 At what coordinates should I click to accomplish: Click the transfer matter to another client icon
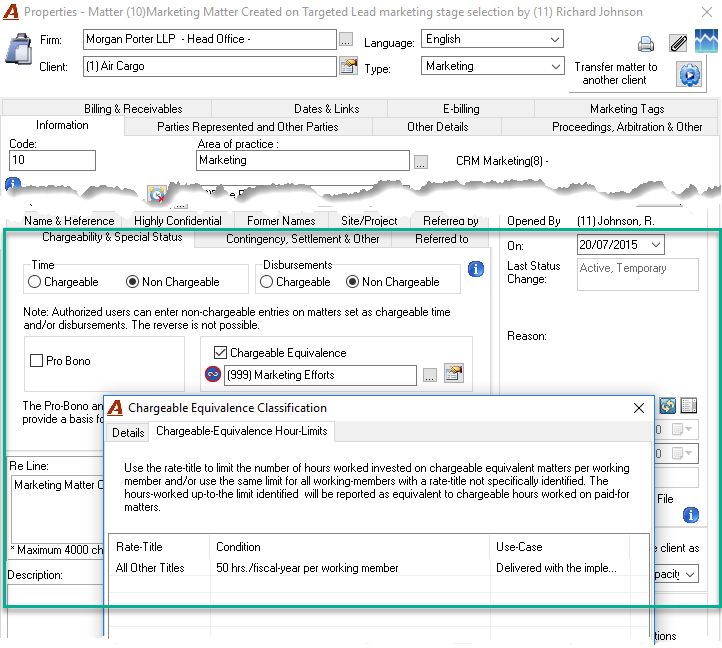(689, 75)
